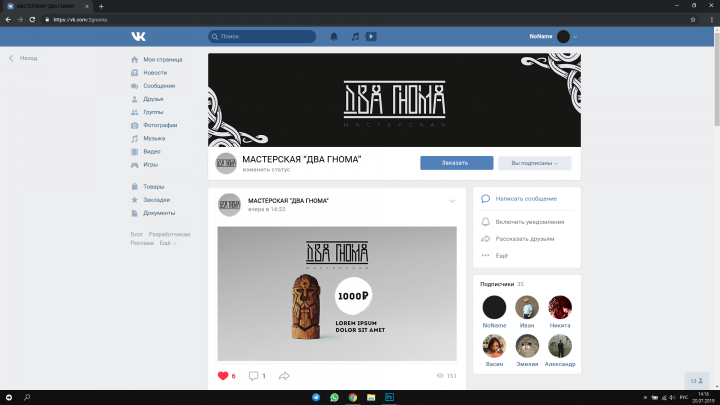
Task: Open WhatsApp from taskbar
Action: click(x=334, y=398)
